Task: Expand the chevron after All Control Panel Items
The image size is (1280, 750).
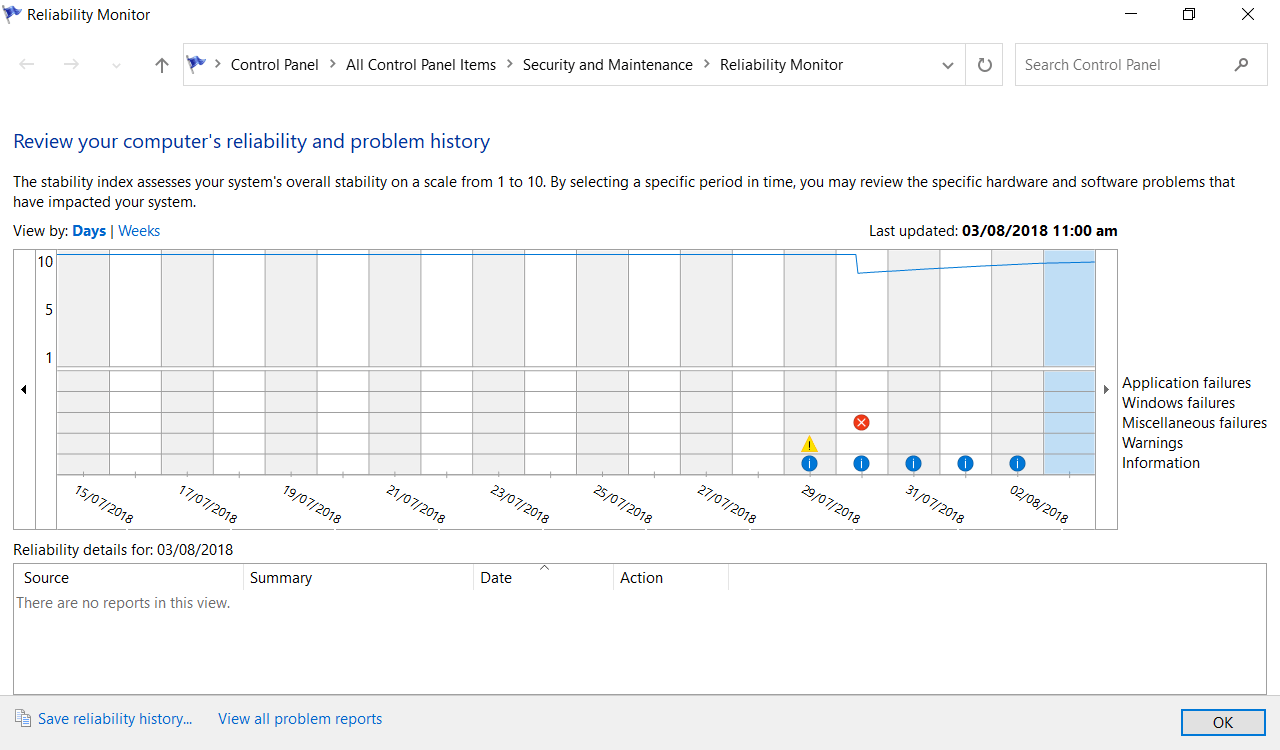Action: [509, 65]
